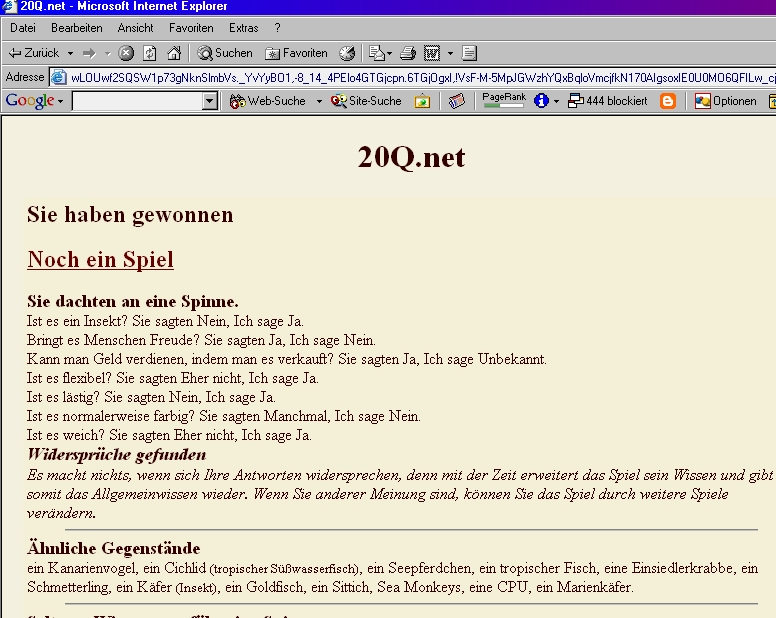Click the 'Ist es flexibel?' line
This screenshot has width=776, height=618.
[x=173, y=378]
